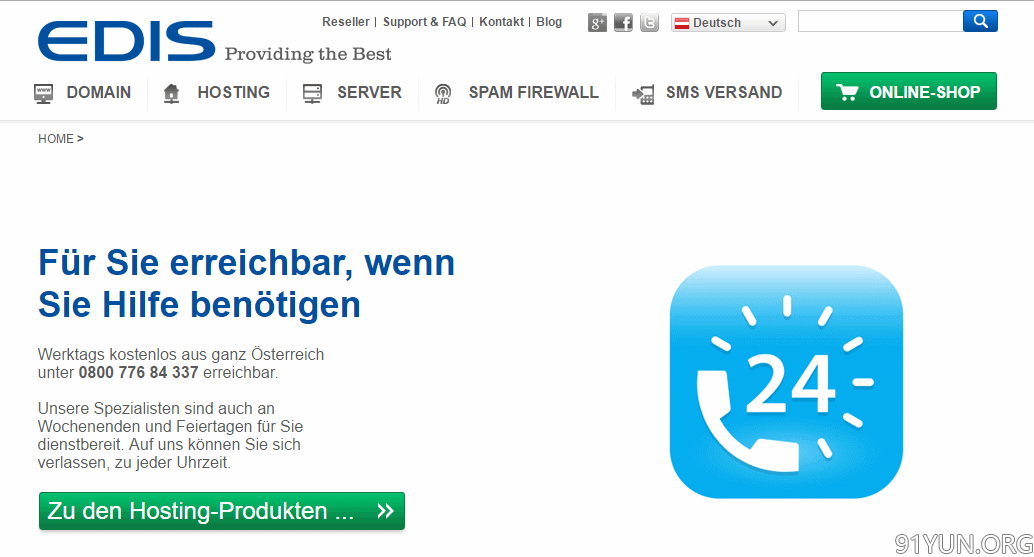
Task: Click the green Online-Shop button
Action: (x=908, y=92)
